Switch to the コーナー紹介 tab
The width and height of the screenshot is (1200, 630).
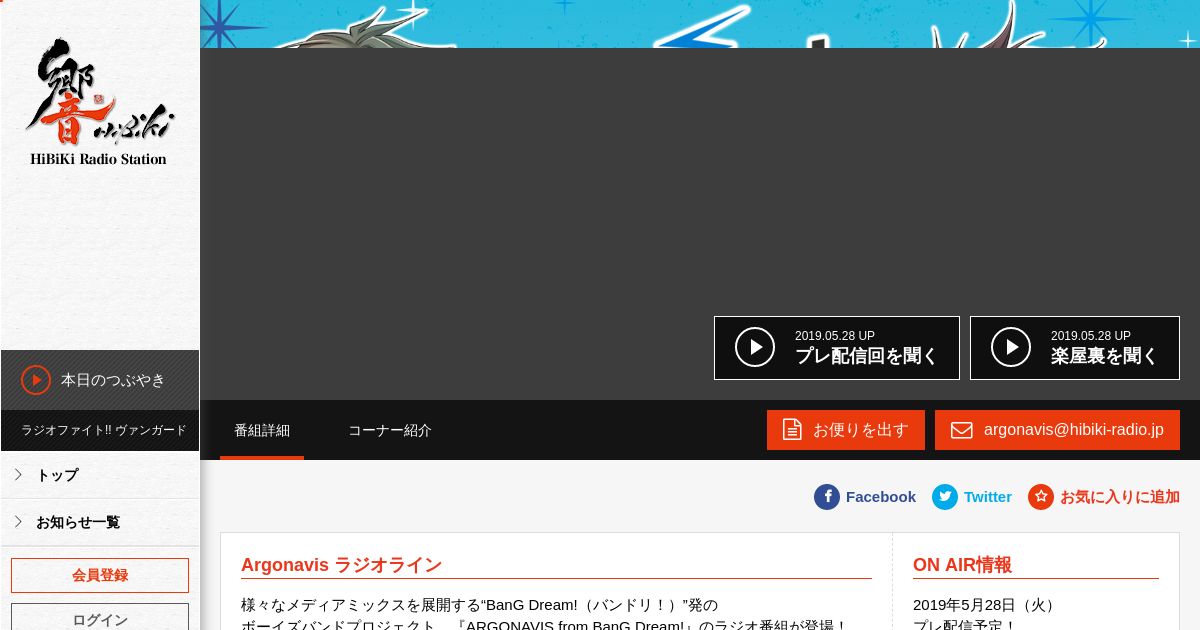390,430
